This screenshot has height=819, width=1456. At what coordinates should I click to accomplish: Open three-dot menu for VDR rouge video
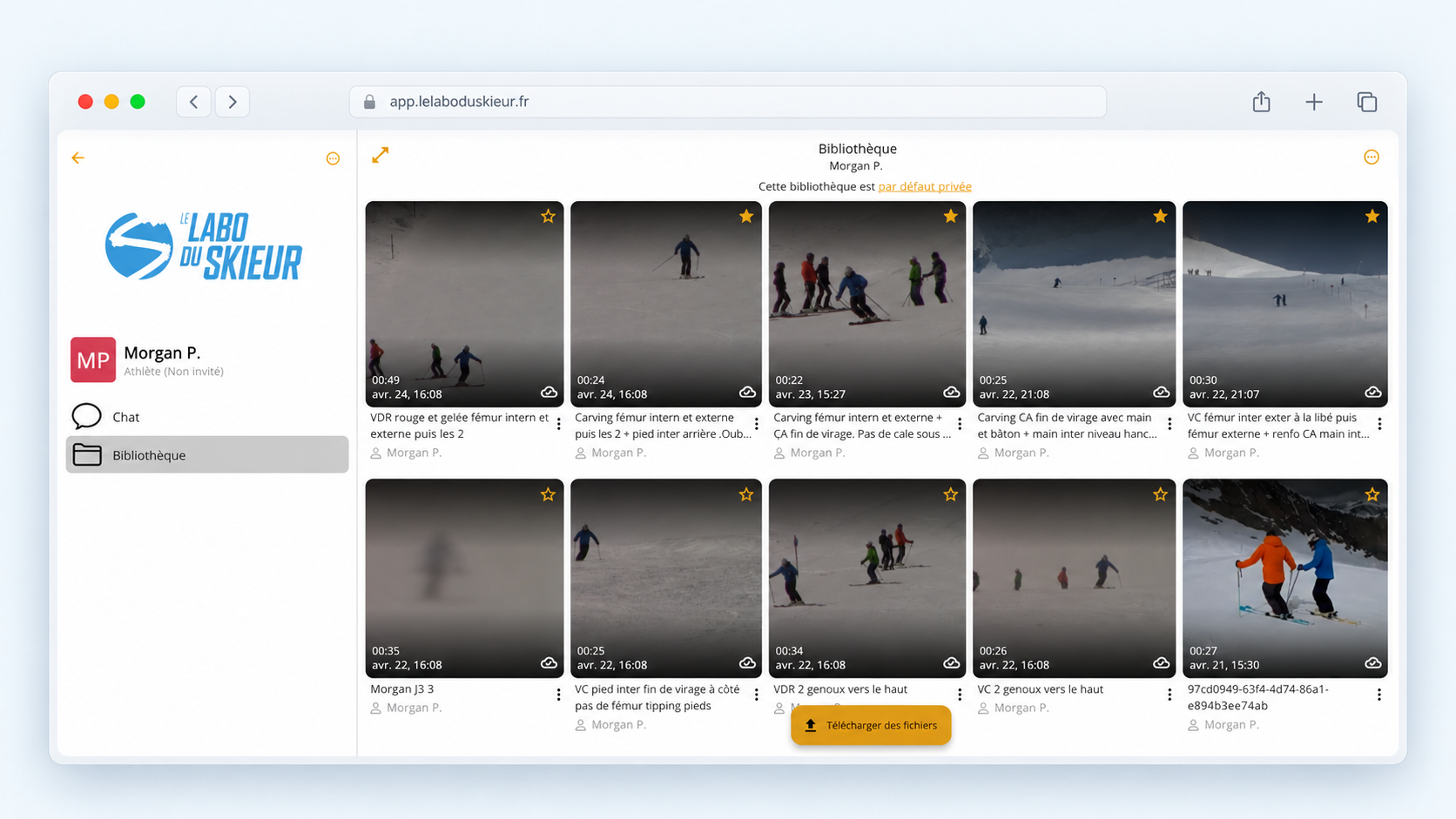(559, 424)
